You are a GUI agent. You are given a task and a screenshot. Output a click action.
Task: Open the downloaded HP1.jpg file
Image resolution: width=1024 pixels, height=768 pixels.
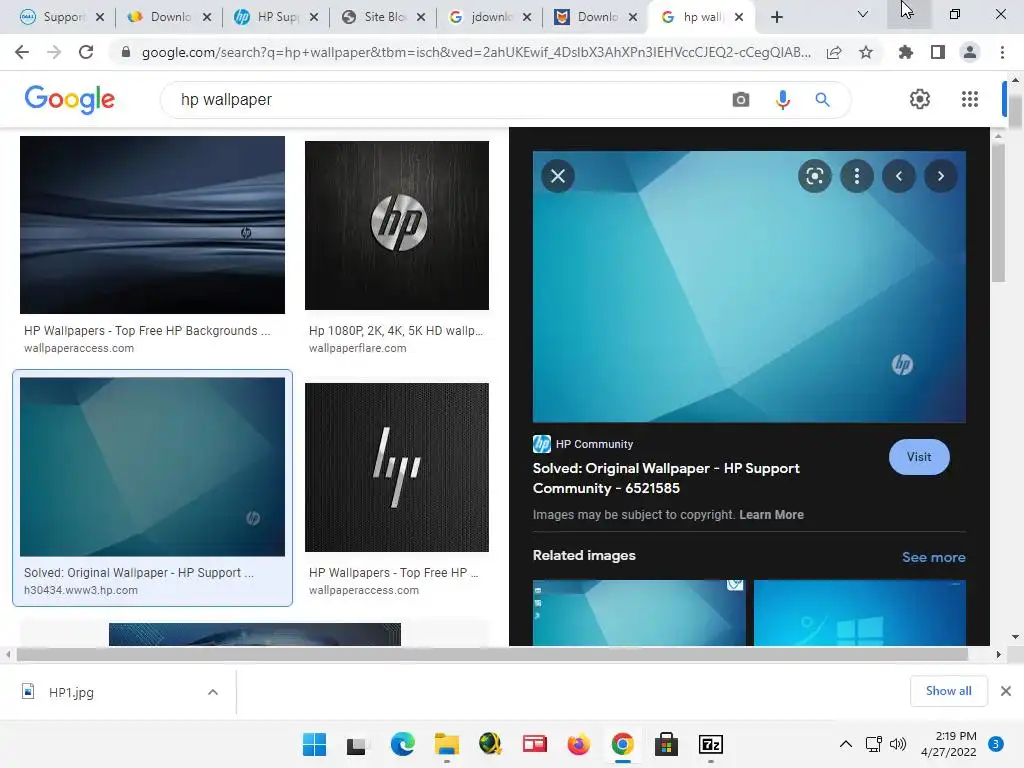[x=71, y=692]
